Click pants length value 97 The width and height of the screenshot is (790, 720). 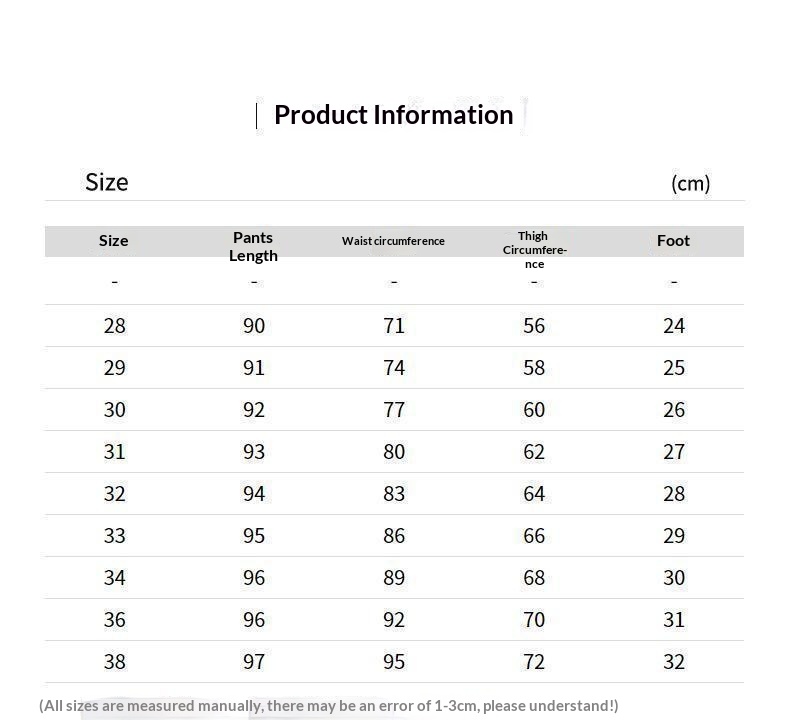[254, 662]
